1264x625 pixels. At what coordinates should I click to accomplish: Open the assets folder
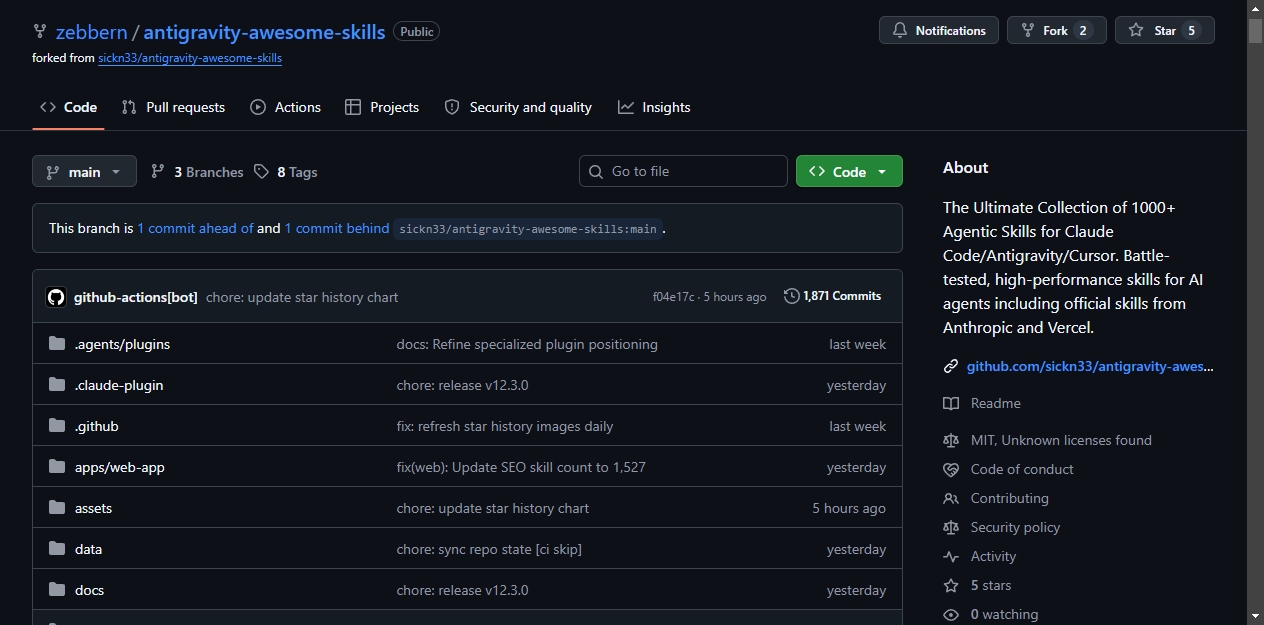(x=94, y=508)
